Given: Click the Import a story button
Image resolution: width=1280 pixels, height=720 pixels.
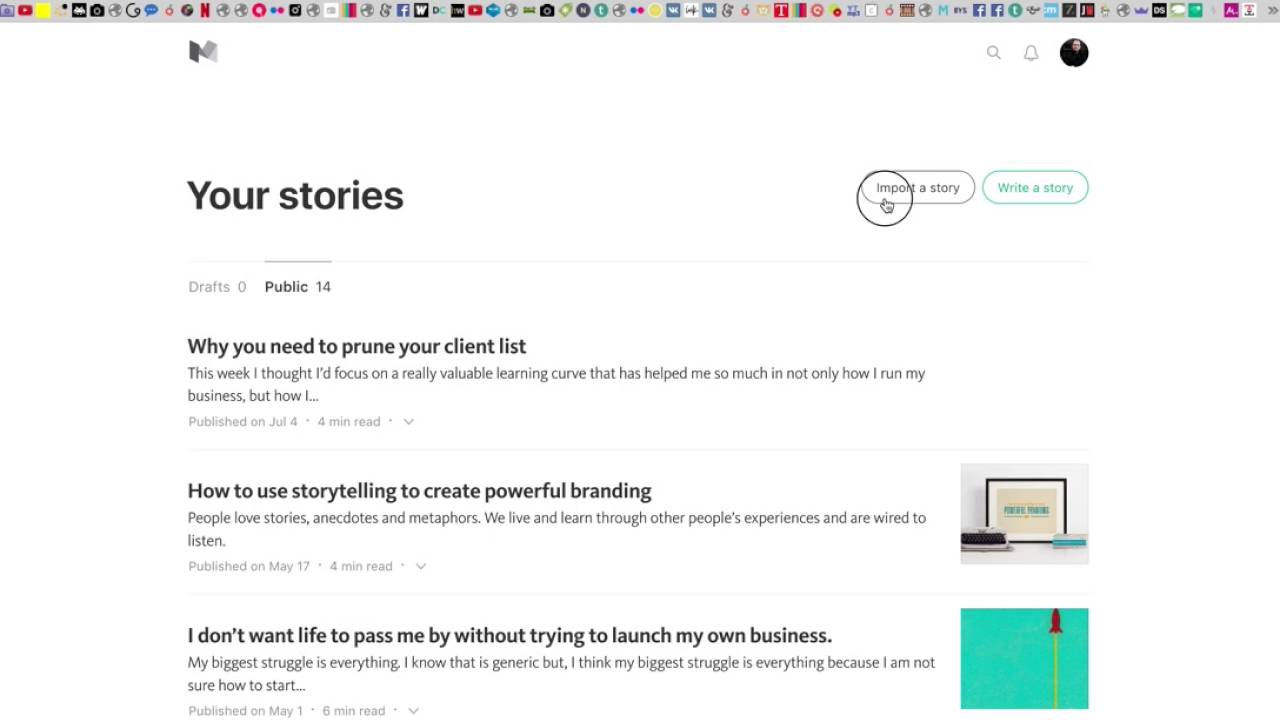Looking at the screenshot, I should click(918, 188).
